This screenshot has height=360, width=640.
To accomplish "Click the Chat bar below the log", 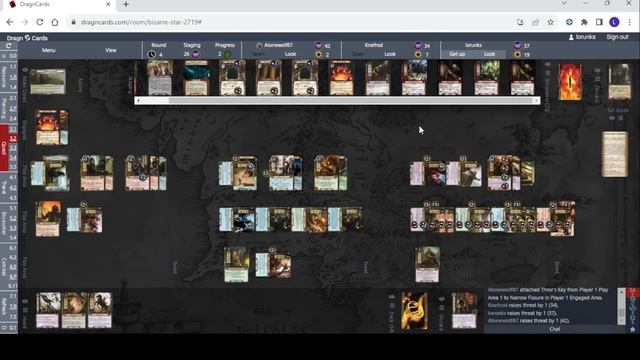I will pyautogui.click(x=555, y=329).
